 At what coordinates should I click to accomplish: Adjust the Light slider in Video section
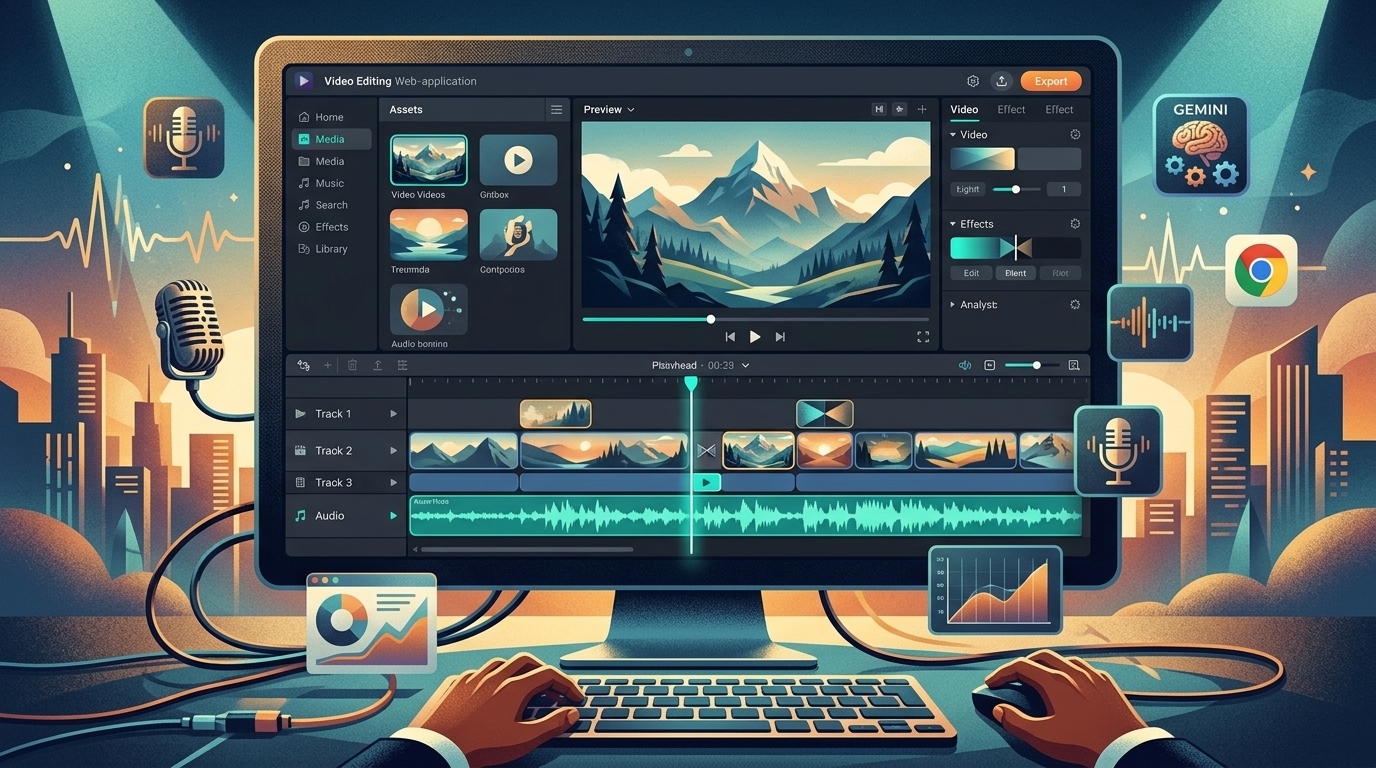(x=1016, y=189)
